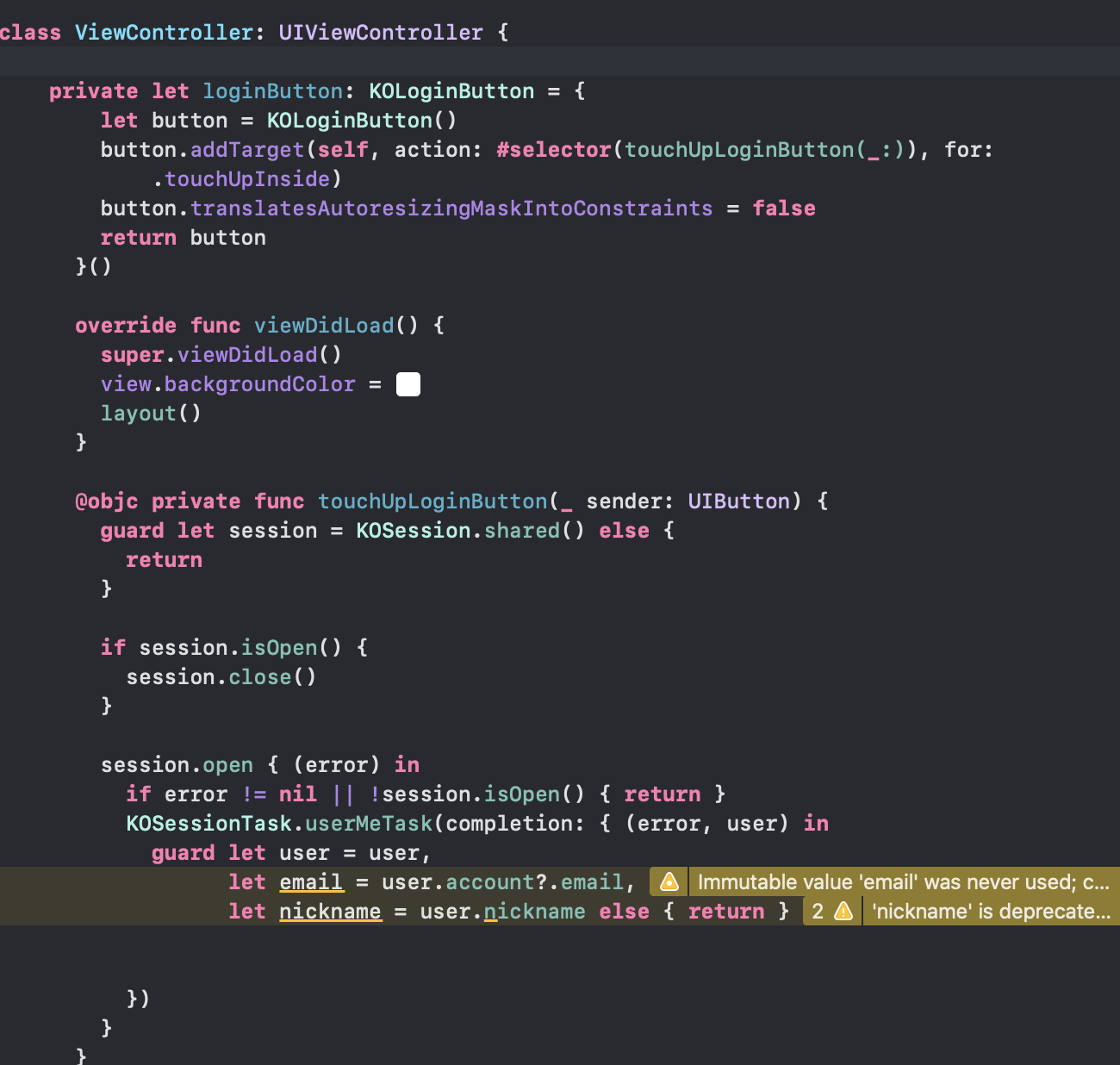The height and width of the screenshot is (1065, 1120).
Task: Click 'userMeTask' method name
Action: [369, 824]
